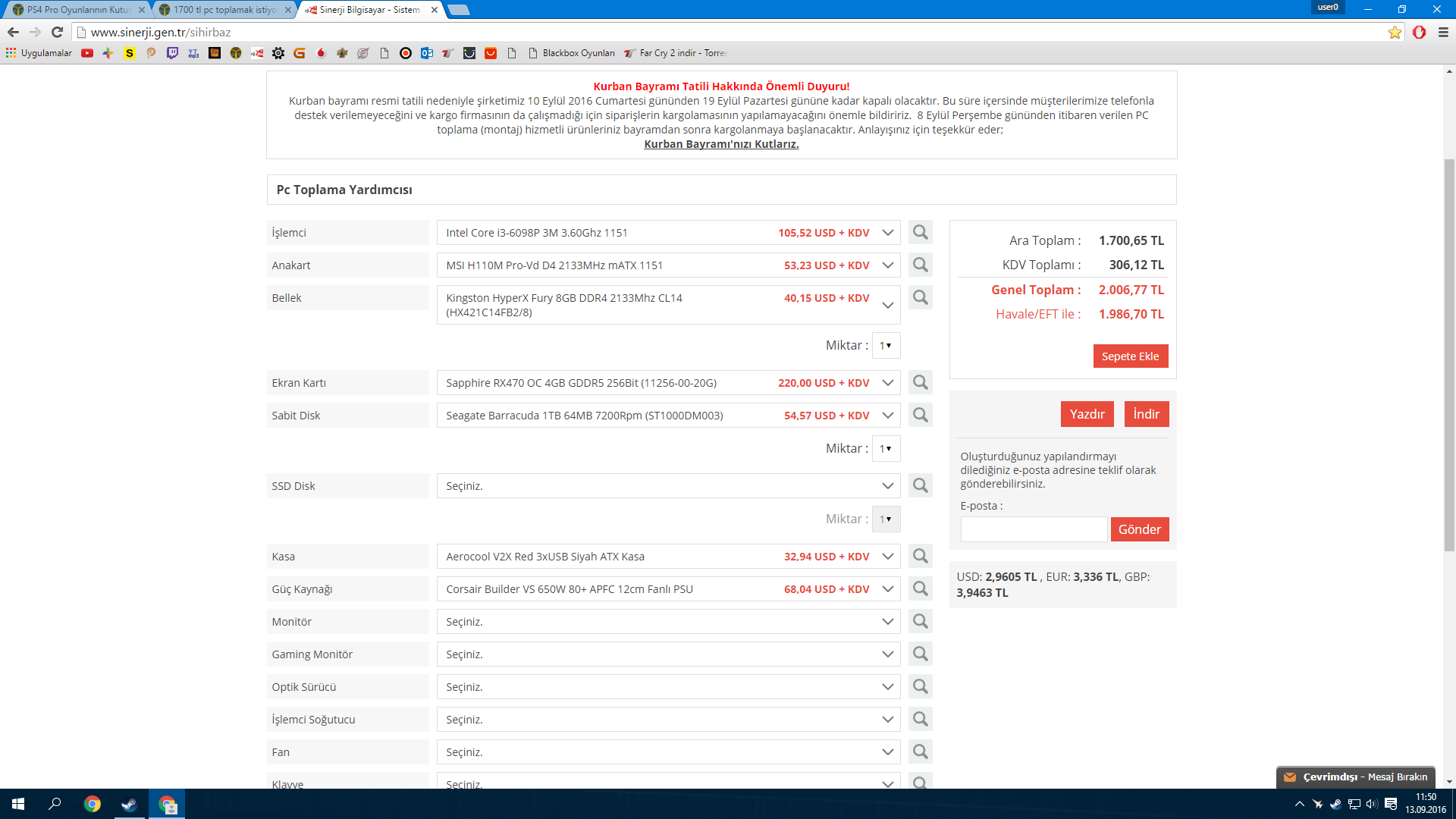Click the Sepete Ekle button
Viewport: 1456px width, 819px height.
[x=1130, y=356]
